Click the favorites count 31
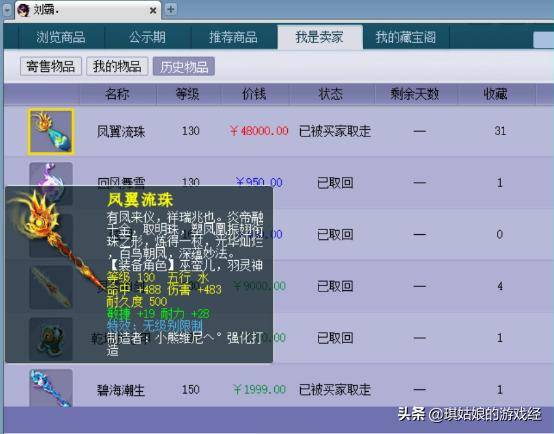Screen dimensions: 554x434 [x=500, y=131]
